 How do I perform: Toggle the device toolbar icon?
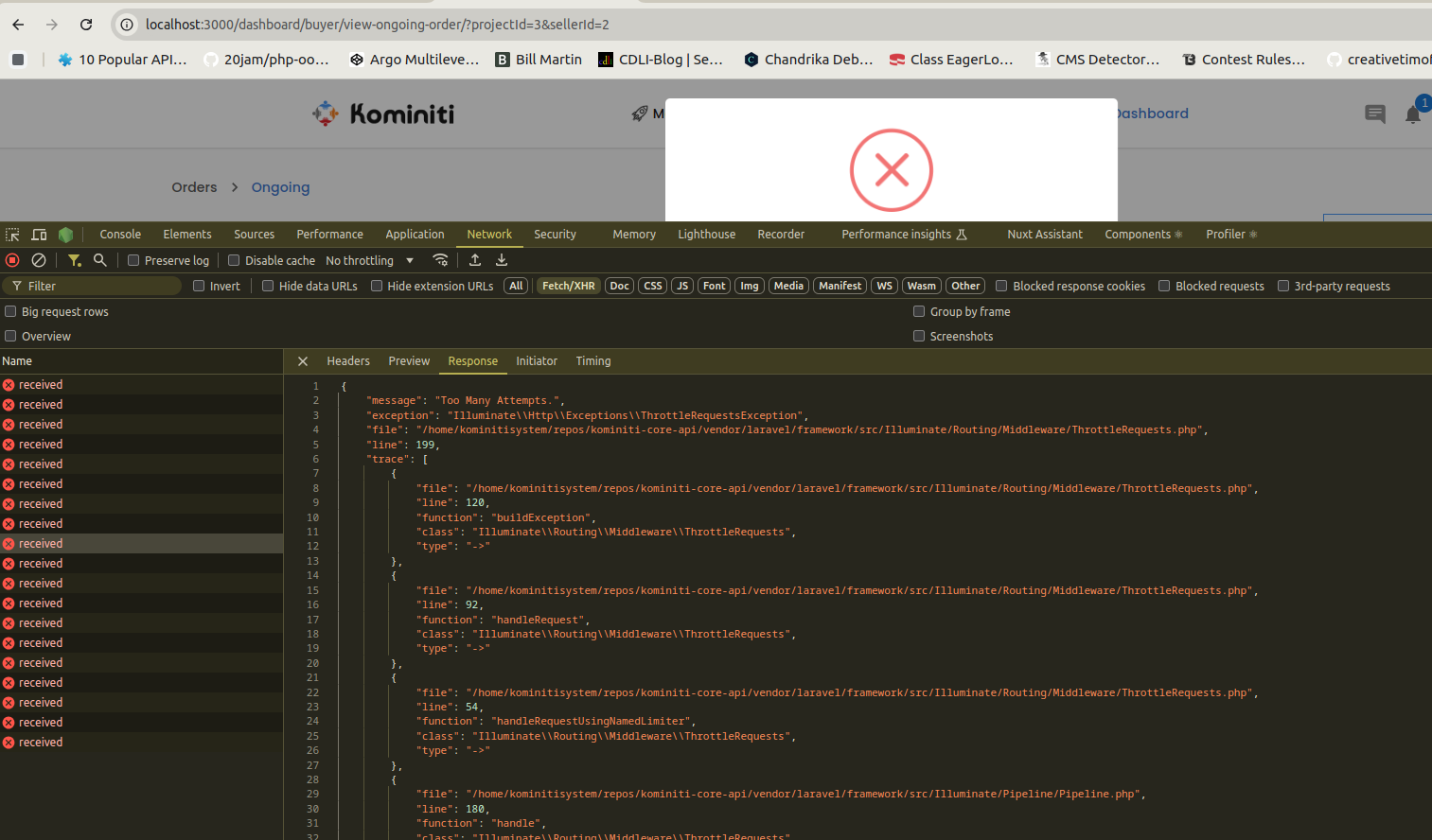pyautogui.click(x=39, y=235)
